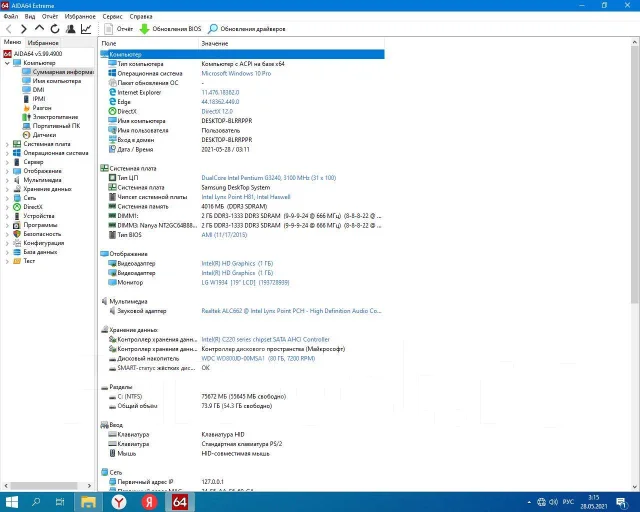This screenshot has width=640, height=512.
Task: Expand the Сеть tree node
Action: pyautogui.click(x=7, y=198)
